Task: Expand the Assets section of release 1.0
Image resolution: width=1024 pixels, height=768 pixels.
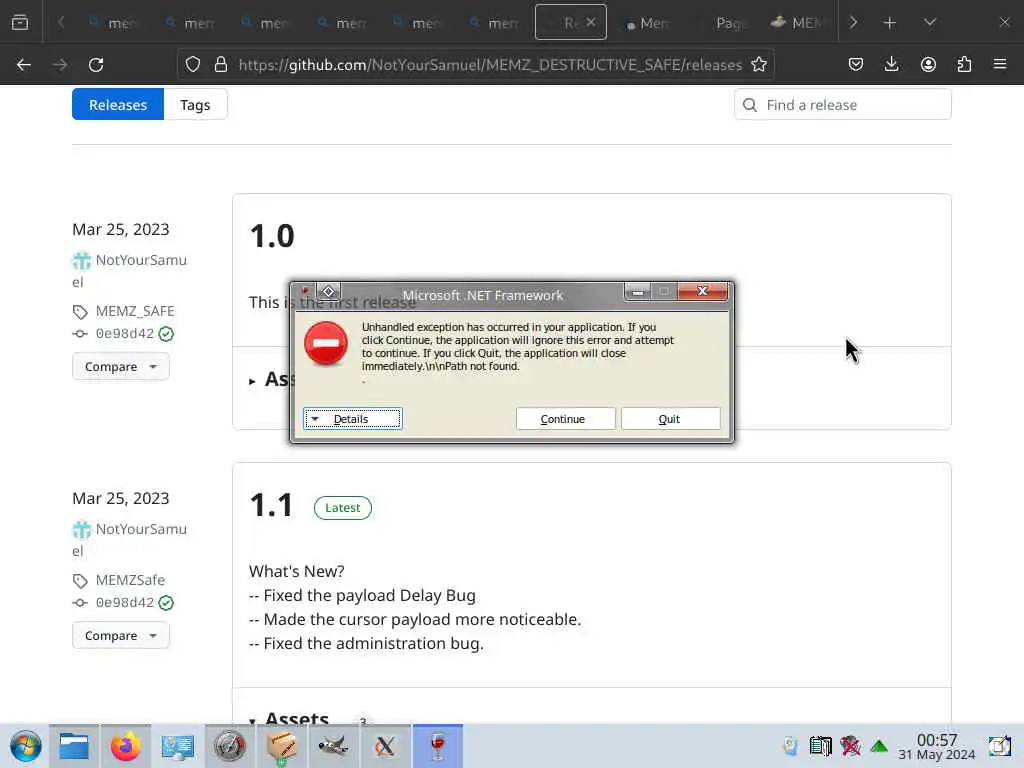Action: pyautogui.click(x=270, y=379)
